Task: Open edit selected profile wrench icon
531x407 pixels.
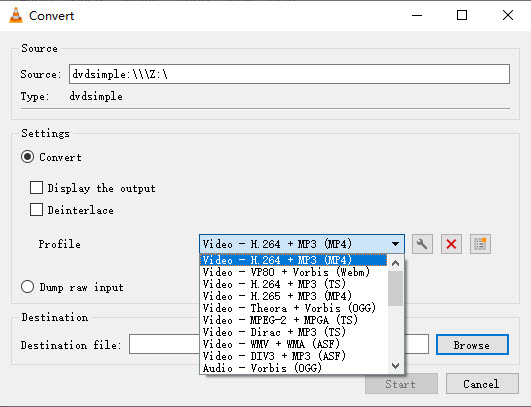Action: pyautogui.click(x=422, y=244)
